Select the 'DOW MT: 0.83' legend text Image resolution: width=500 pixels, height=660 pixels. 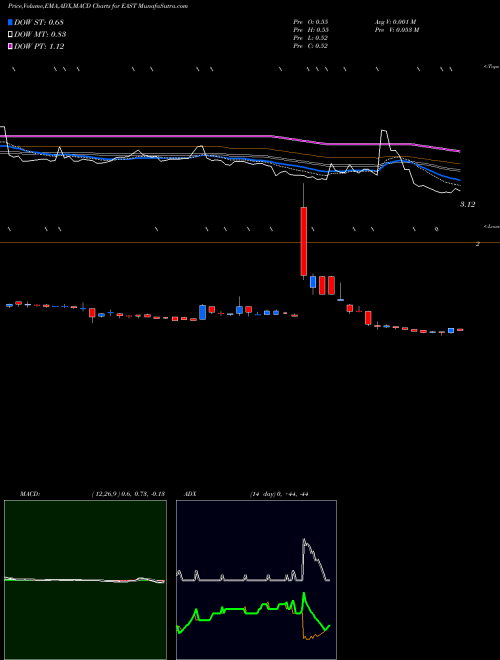coord(40,35)
